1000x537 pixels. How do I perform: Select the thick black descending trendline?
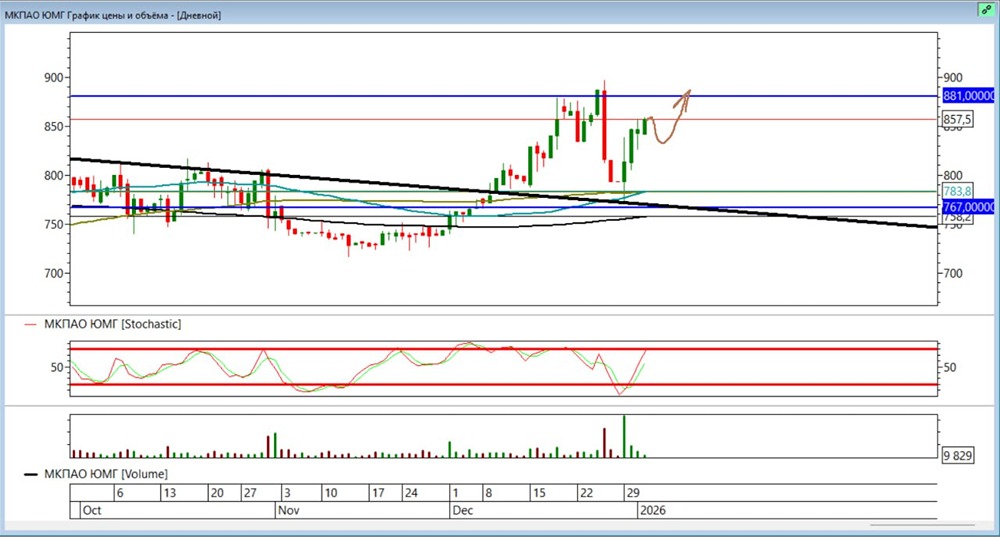[300, 175]
